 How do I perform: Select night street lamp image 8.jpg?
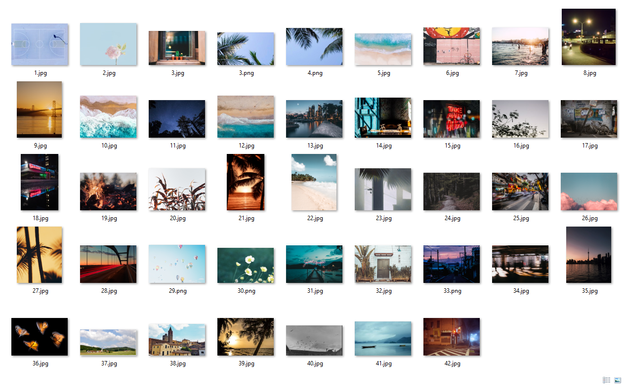[x=589, y=37]
